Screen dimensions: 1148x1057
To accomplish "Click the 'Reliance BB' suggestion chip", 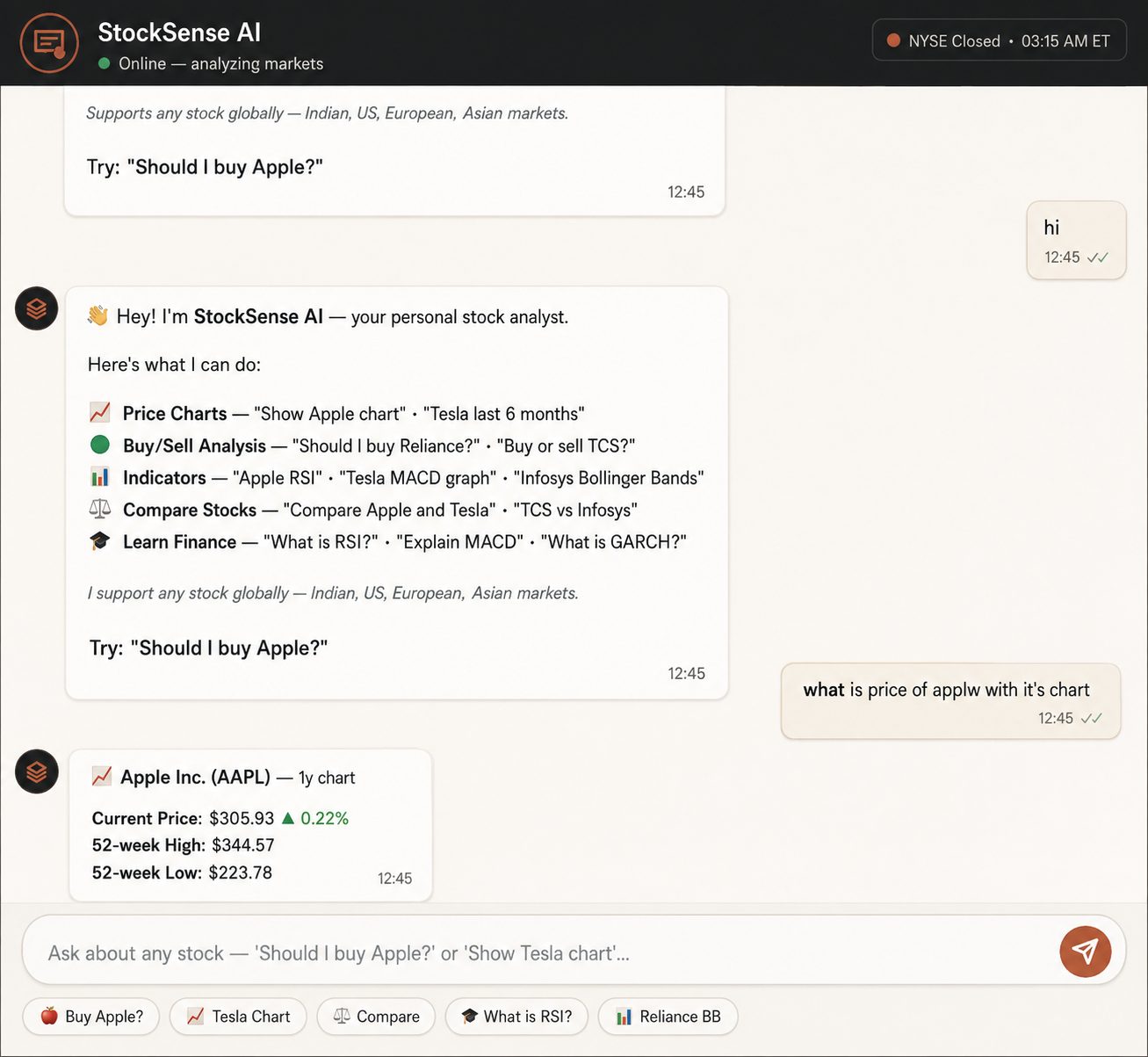I will coord(668,1017).
